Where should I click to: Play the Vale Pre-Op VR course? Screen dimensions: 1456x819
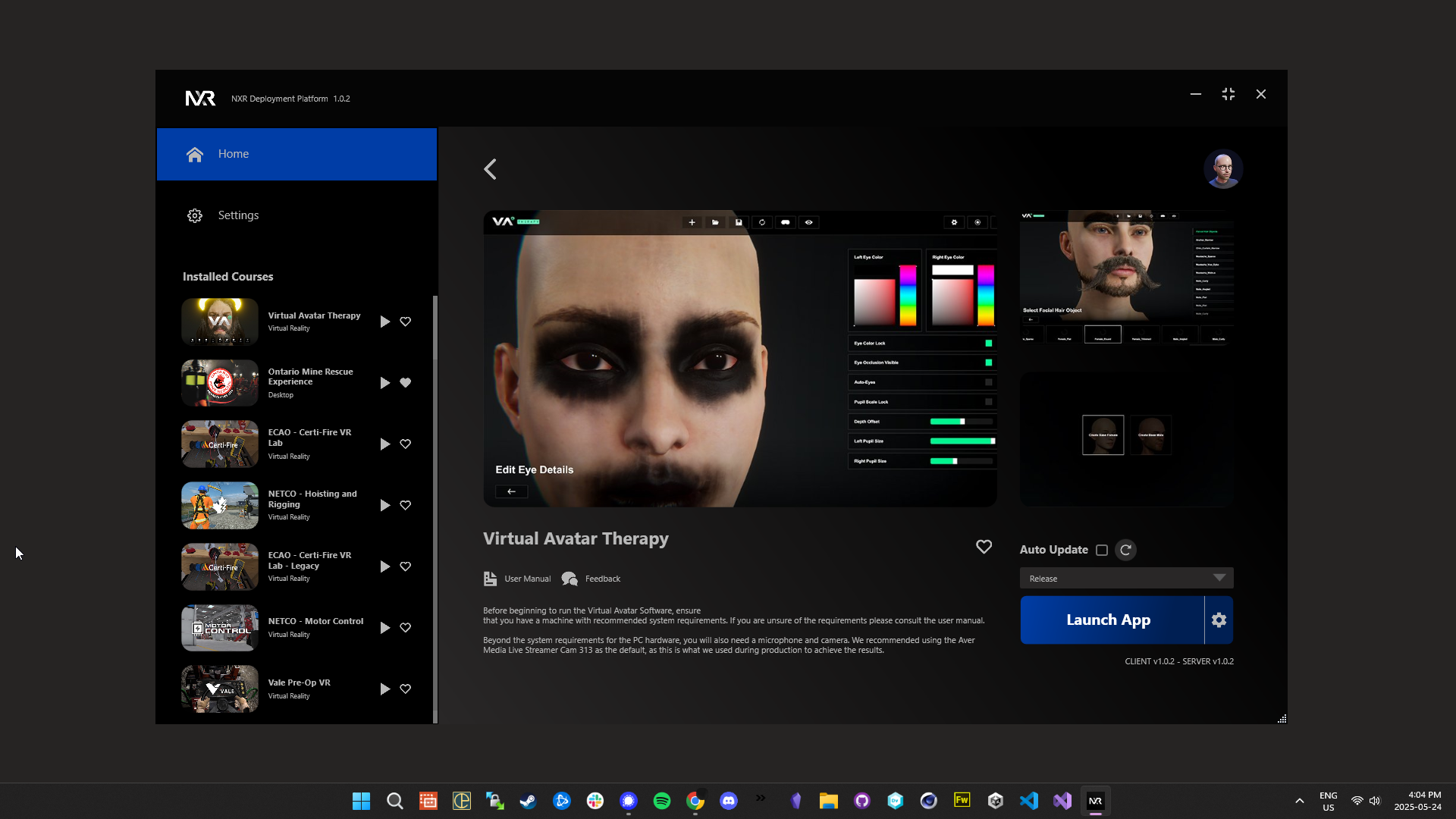[384, 689]
